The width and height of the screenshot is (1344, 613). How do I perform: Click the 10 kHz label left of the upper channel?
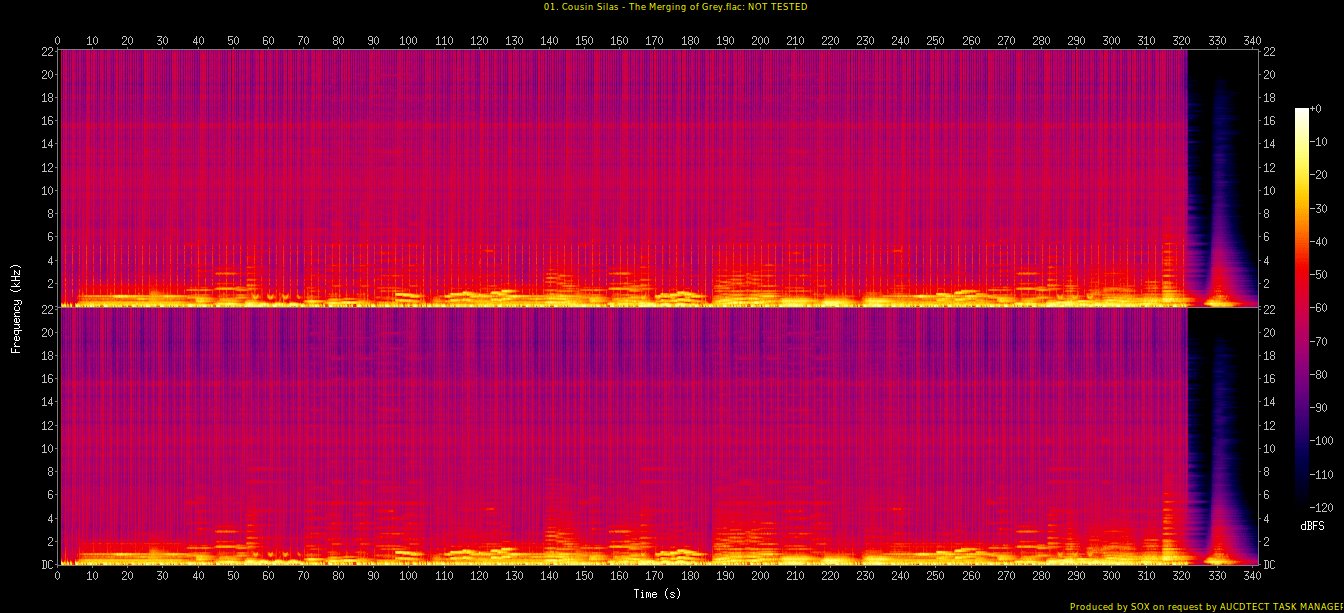[x=47, y=190]
